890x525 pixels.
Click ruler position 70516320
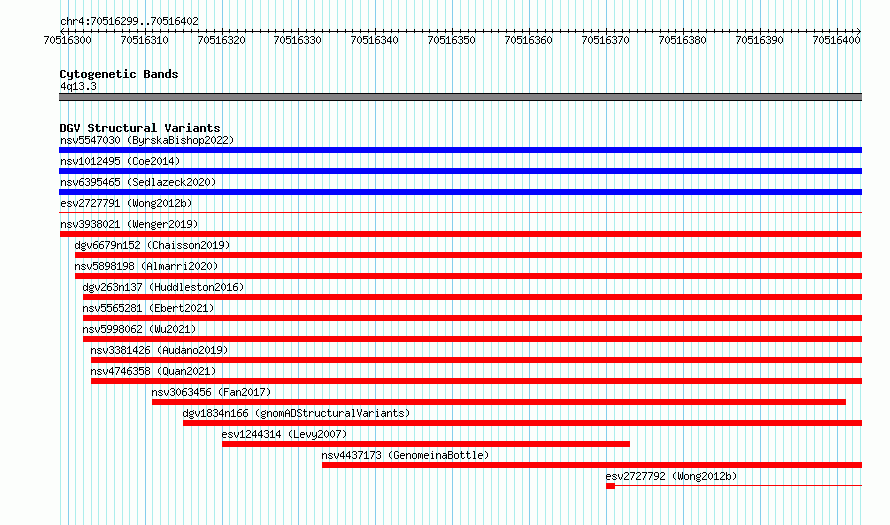point(221,40)
